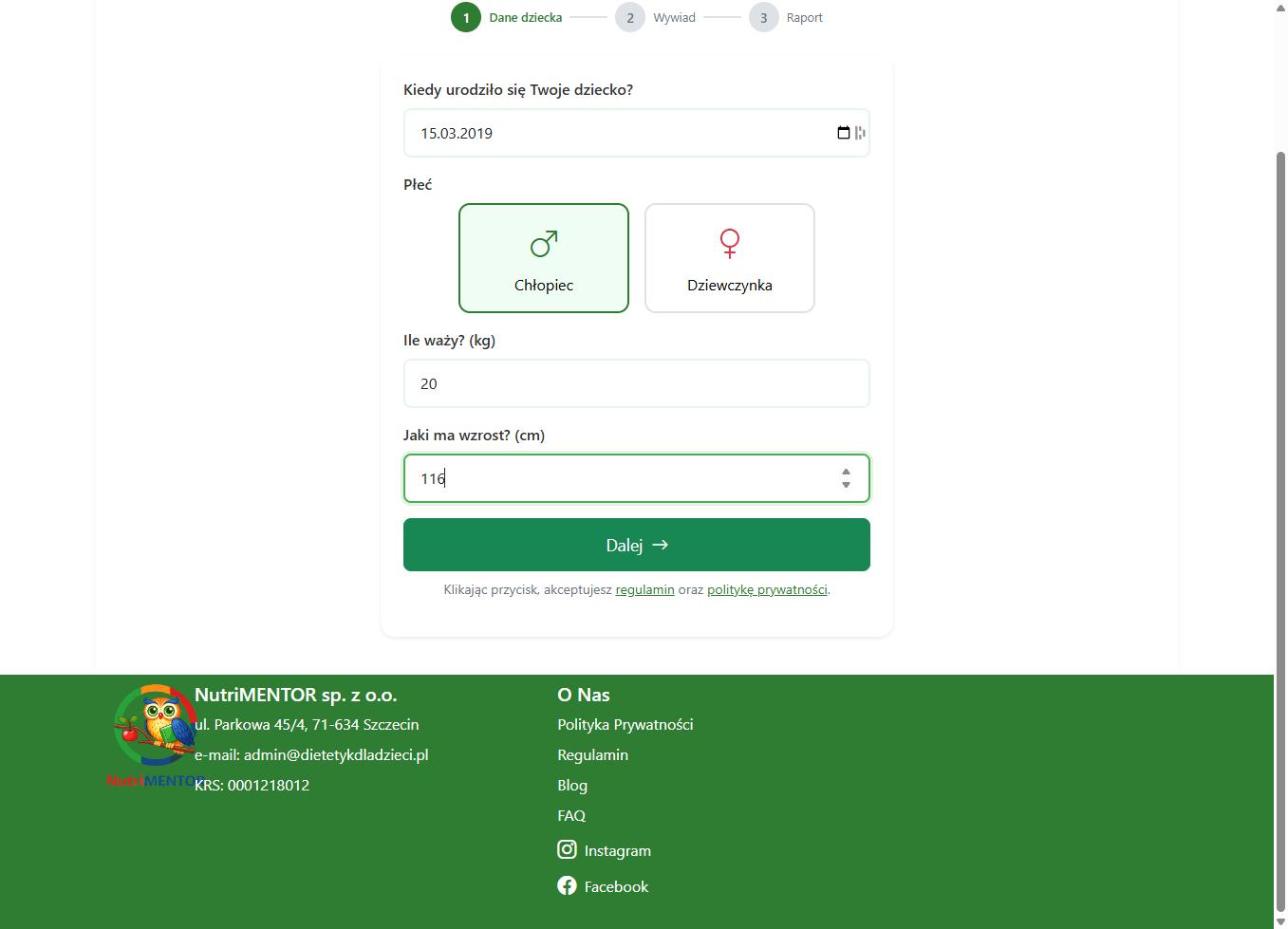1288x929 pixels.
Task: Select Dziewczynka gender option
Action: (x=730, y=259)
